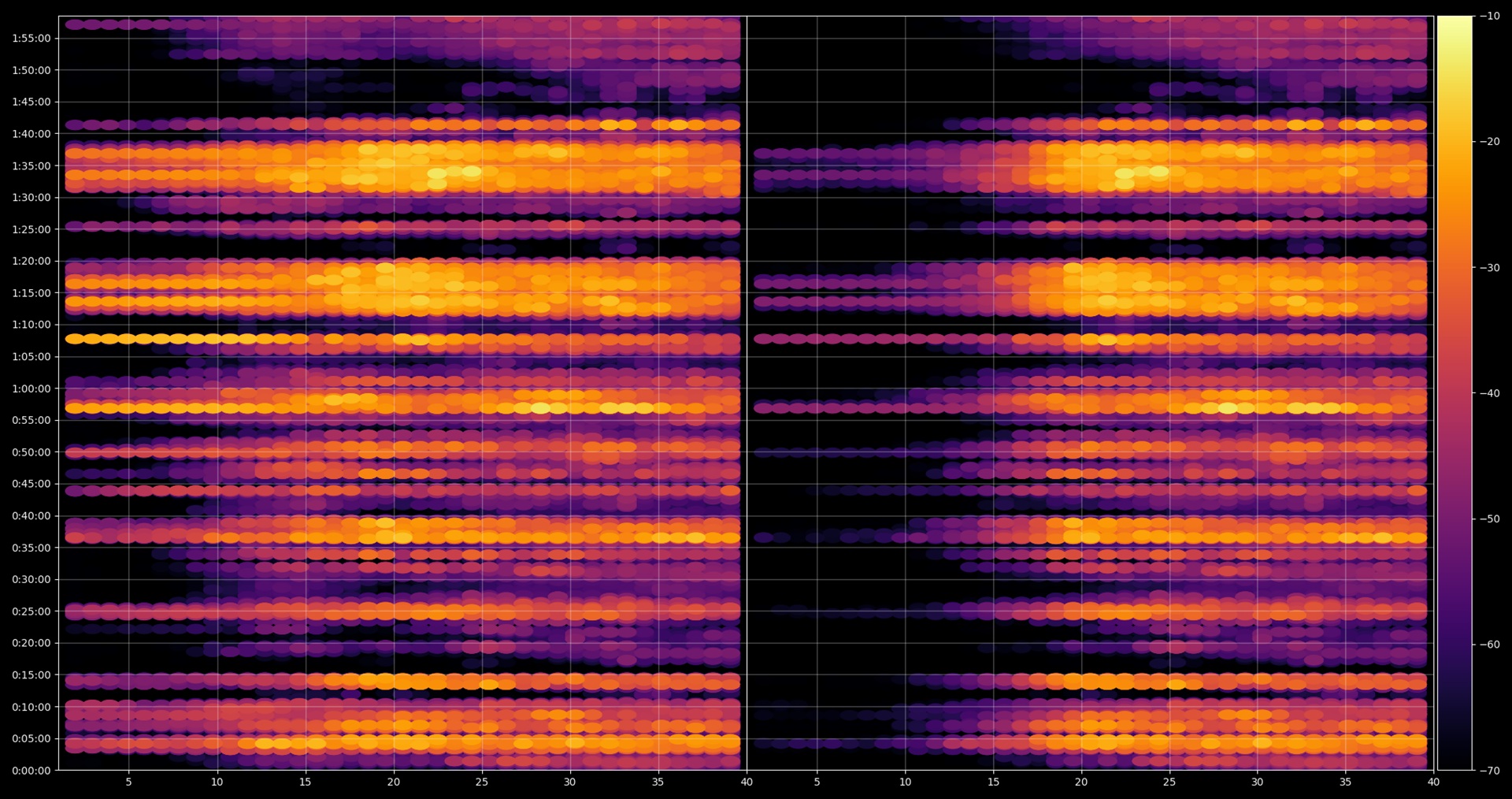Select the 1:35:00 time axis label

point(31,165)
